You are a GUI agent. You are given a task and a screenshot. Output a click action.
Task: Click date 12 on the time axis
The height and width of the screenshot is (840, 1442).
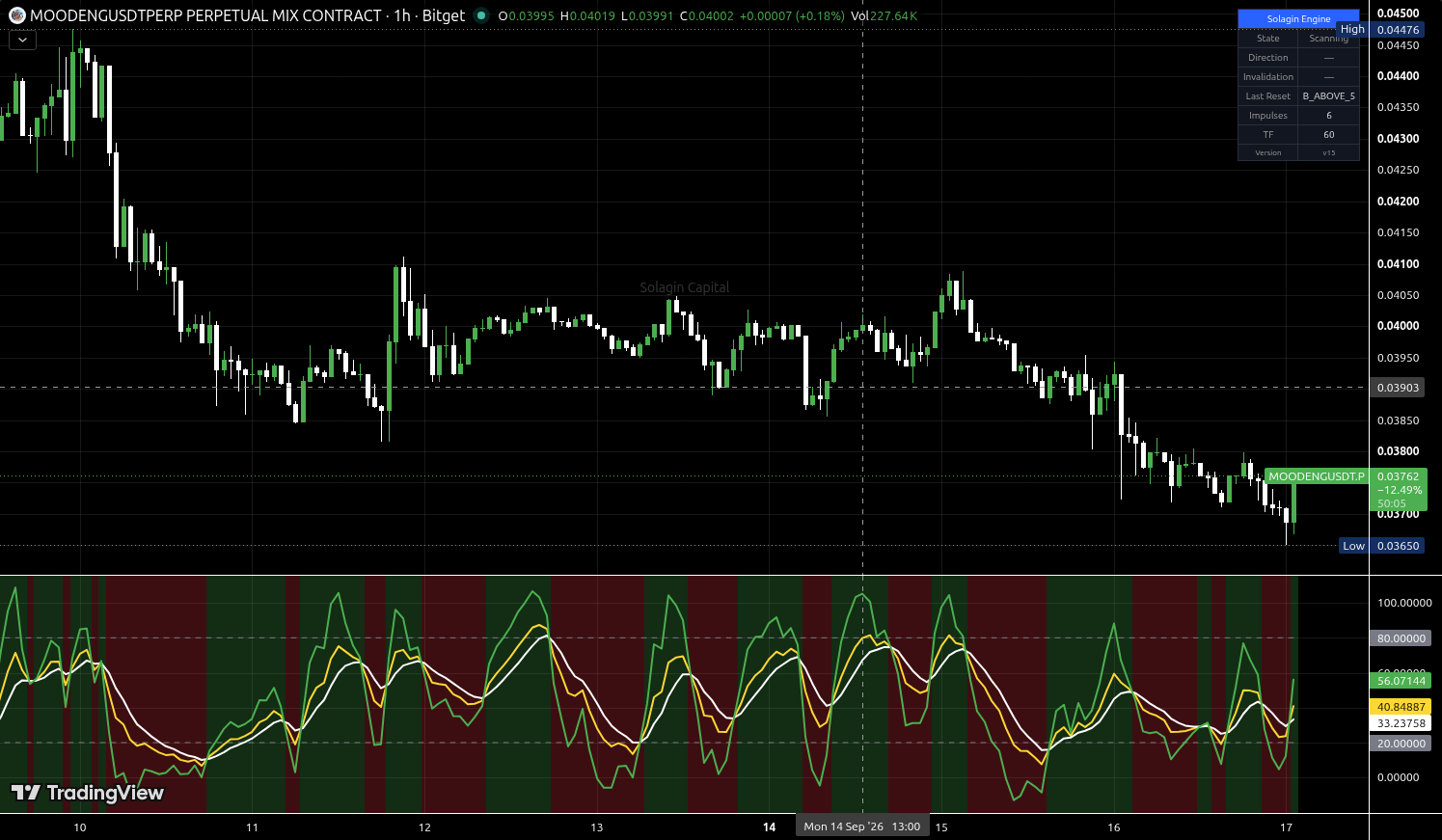click(x=424, y=827)
